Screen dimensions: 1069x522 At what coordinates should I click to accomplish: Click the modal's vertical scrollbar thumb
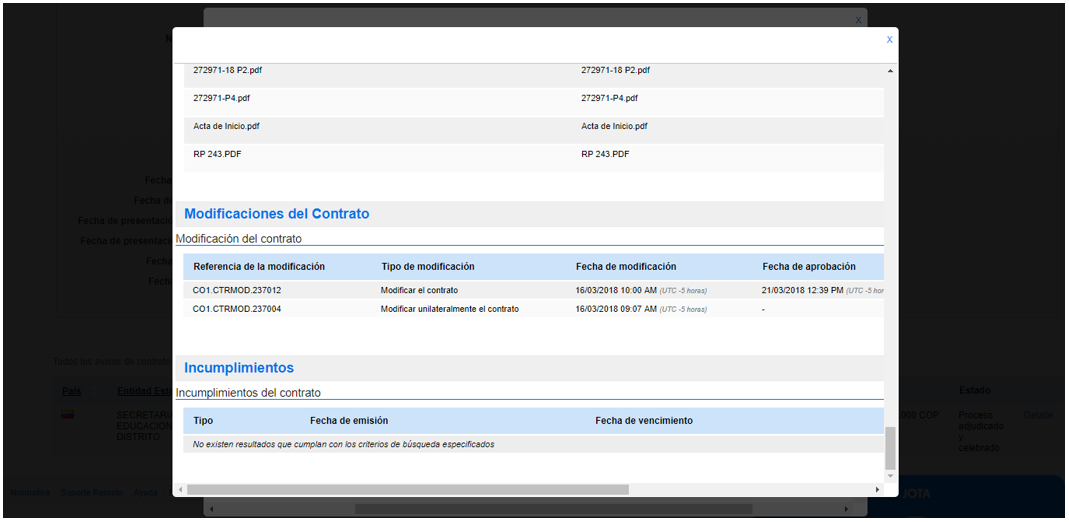pyautogui.click(x=890, y=449)
